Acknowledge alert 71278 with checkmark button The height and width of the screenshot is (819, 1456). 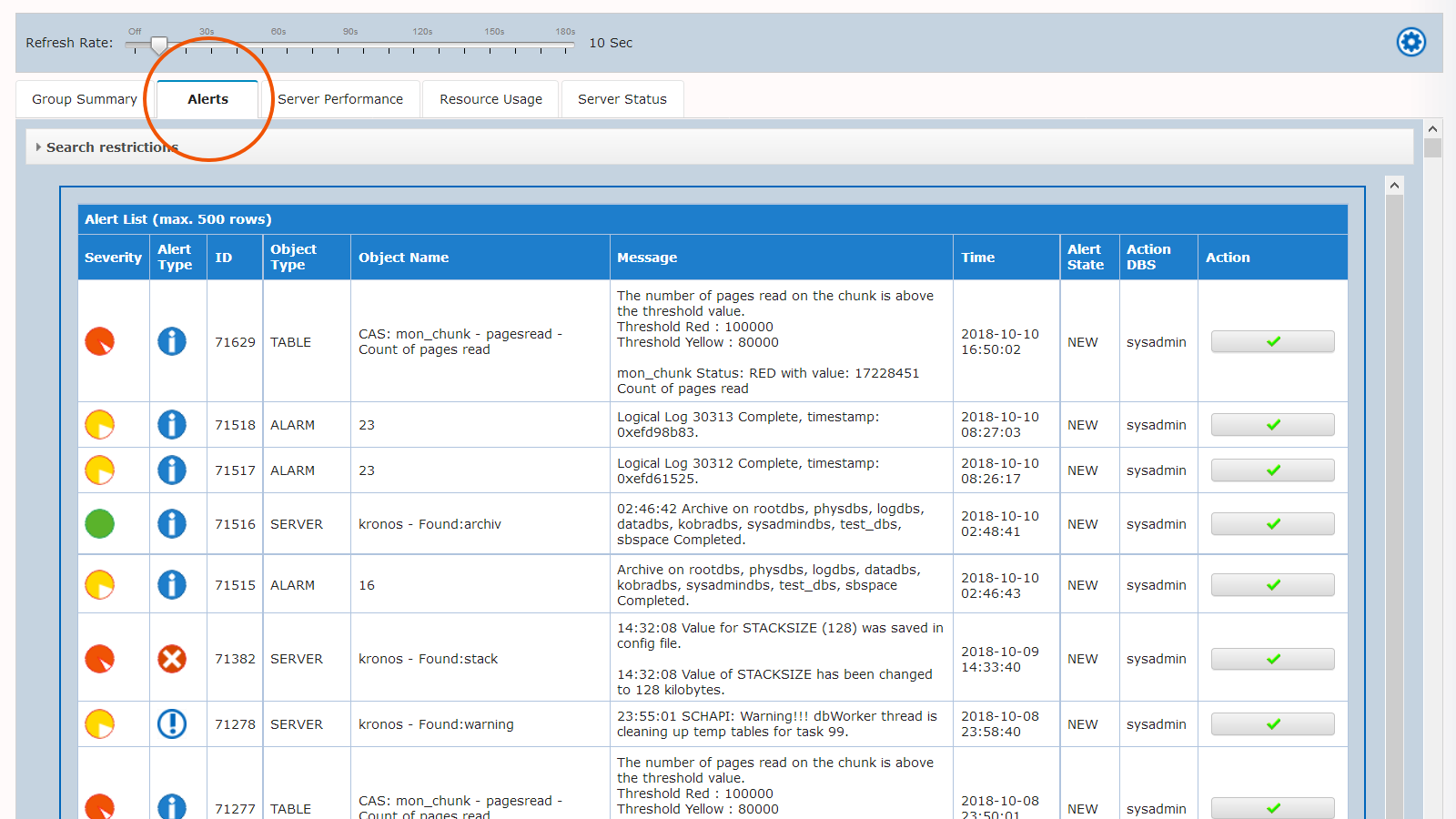(x=1272, y=723)
